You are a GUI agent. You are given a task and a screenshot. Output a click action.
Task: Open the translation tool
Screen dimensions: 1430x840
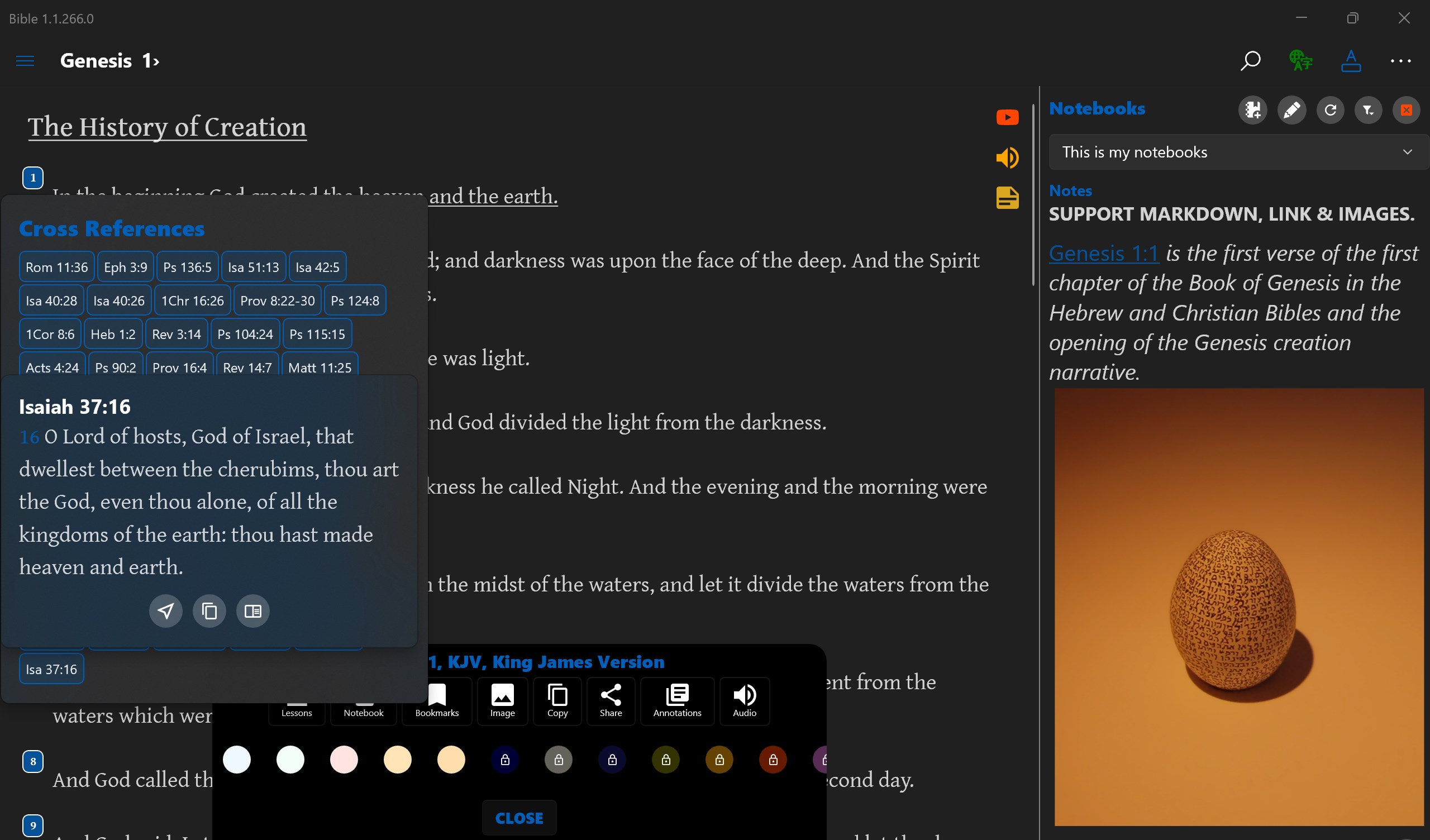[x=1300, y=61]
